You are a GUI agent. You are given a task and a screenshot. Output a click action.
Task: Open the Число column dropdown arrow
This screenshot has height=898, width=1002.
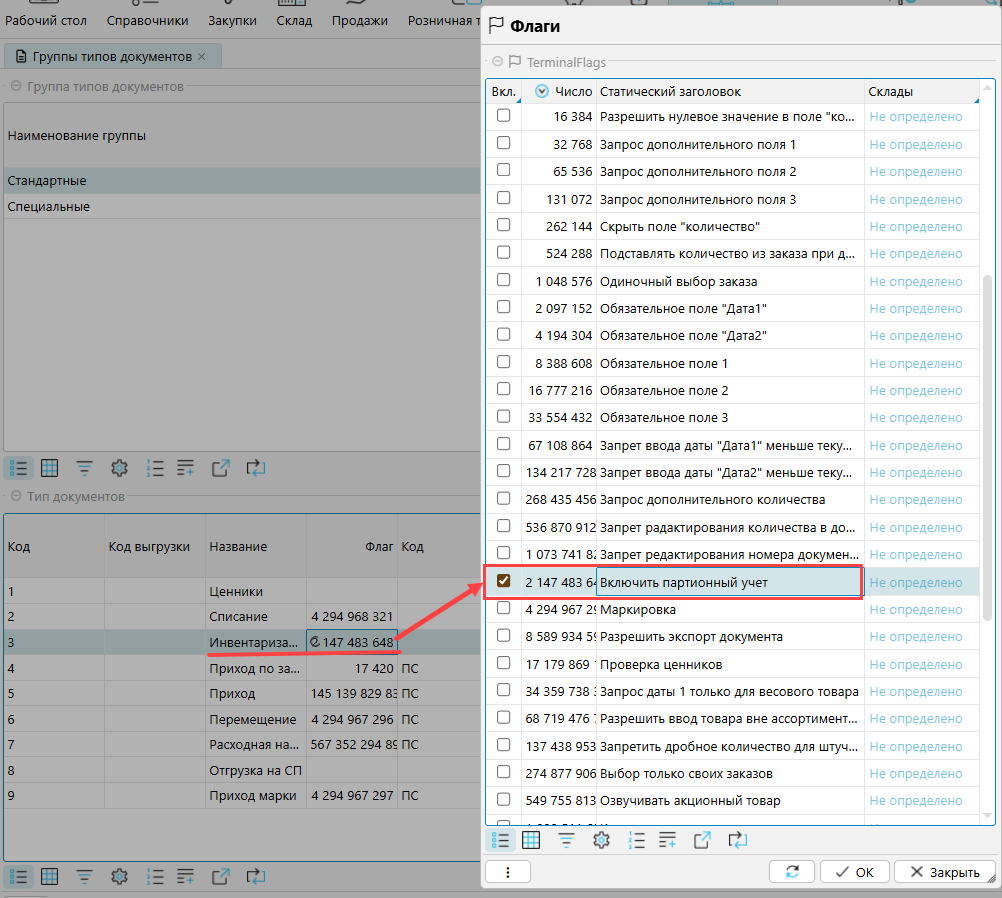542,92
